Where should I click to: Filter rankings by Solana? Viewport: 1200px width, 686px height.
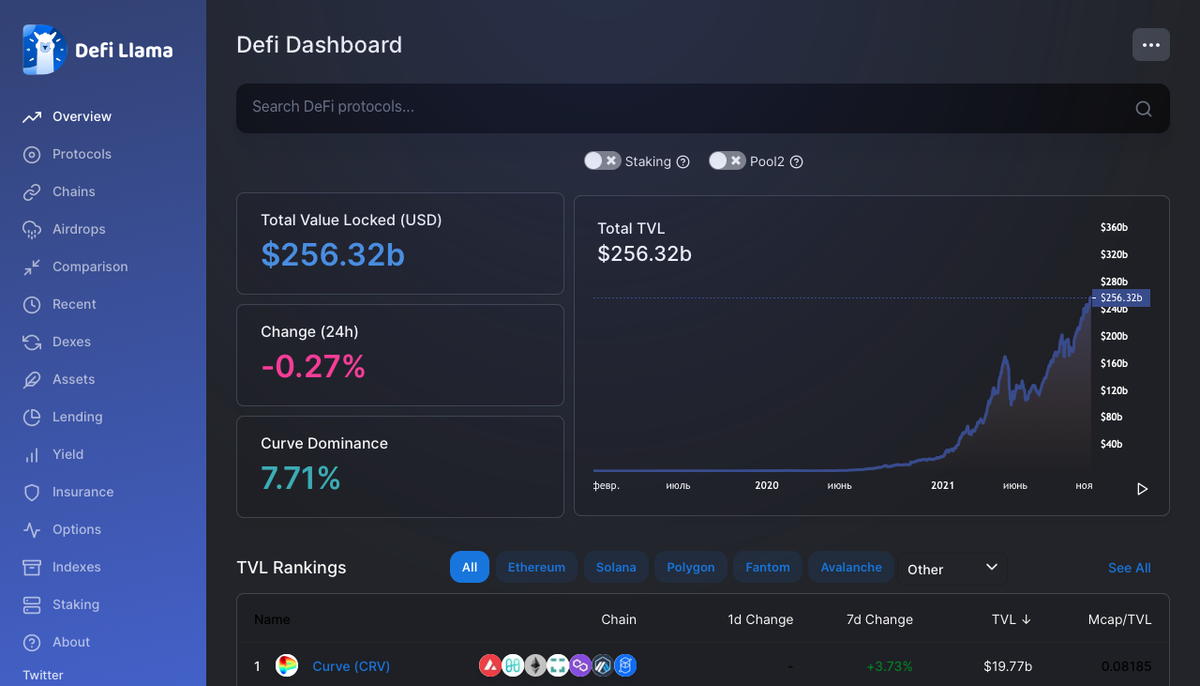point(616,567)
